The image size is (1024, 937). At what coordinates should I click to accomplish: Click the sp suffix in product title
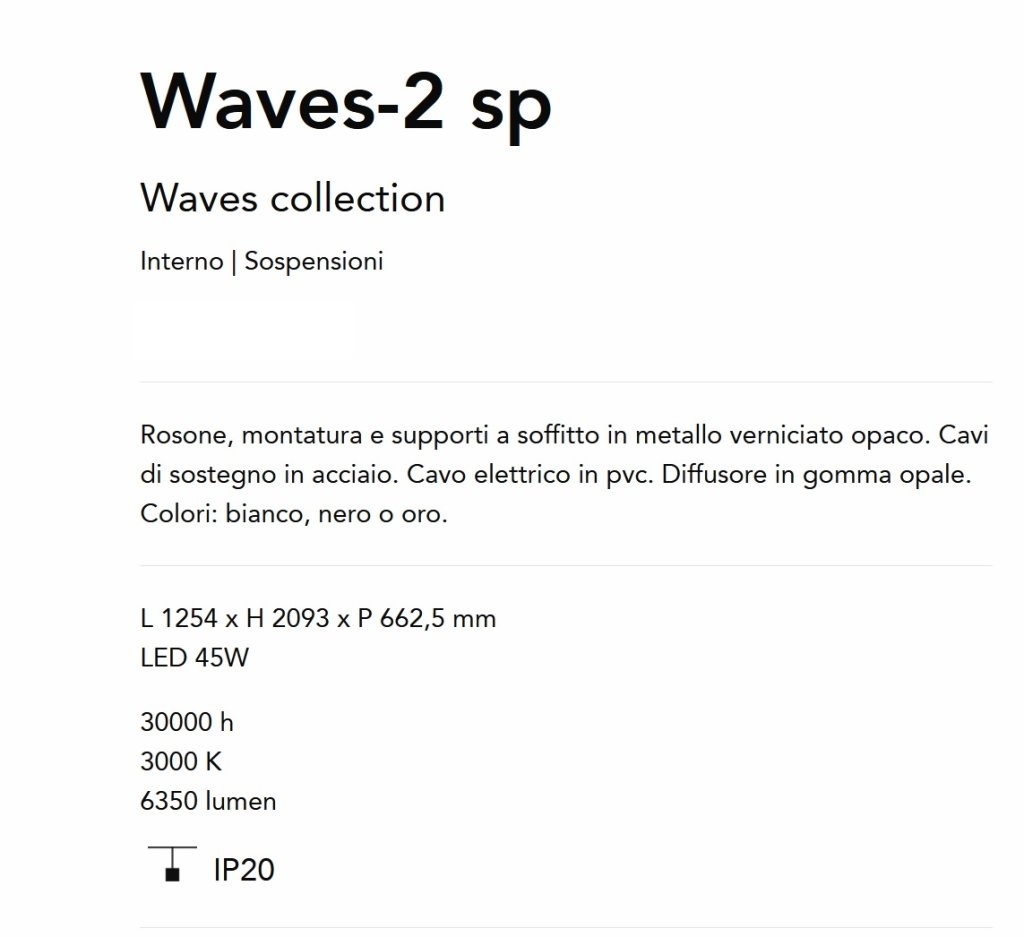(x=511, y=108)
